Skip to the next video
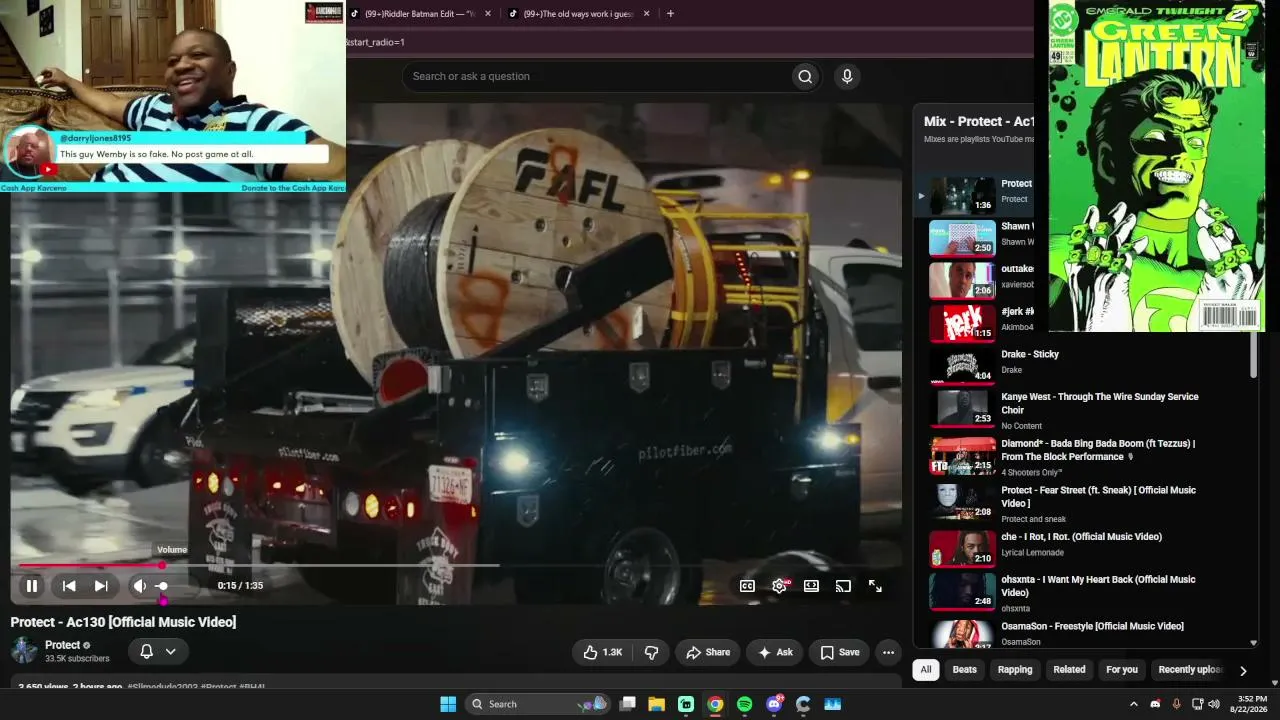1280x720 pixels. coord(101,586)
